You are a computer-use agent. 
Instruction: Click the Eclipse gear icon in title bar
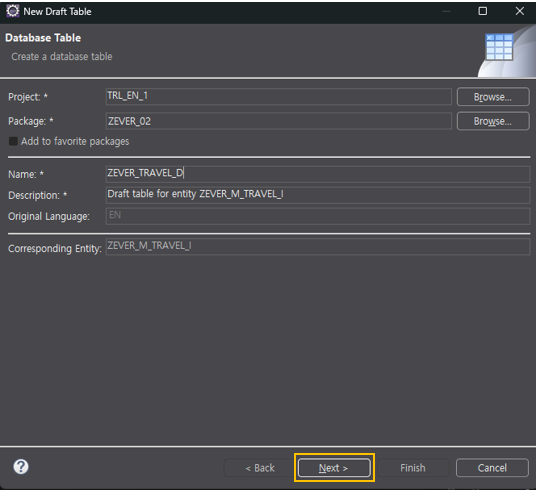click(x=13, y=11)
